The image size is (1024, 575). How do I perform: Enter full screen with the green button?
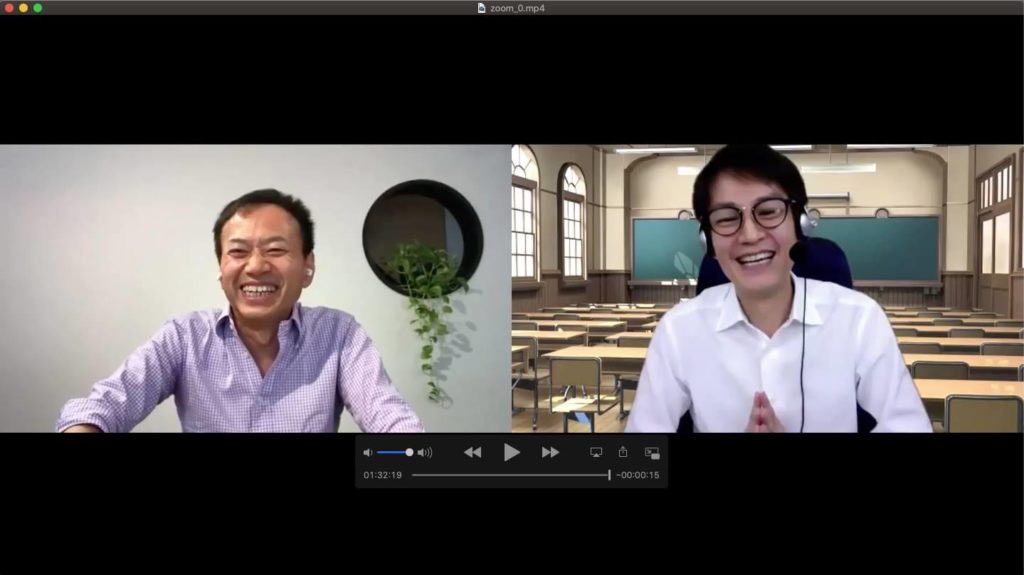[38, 7]
